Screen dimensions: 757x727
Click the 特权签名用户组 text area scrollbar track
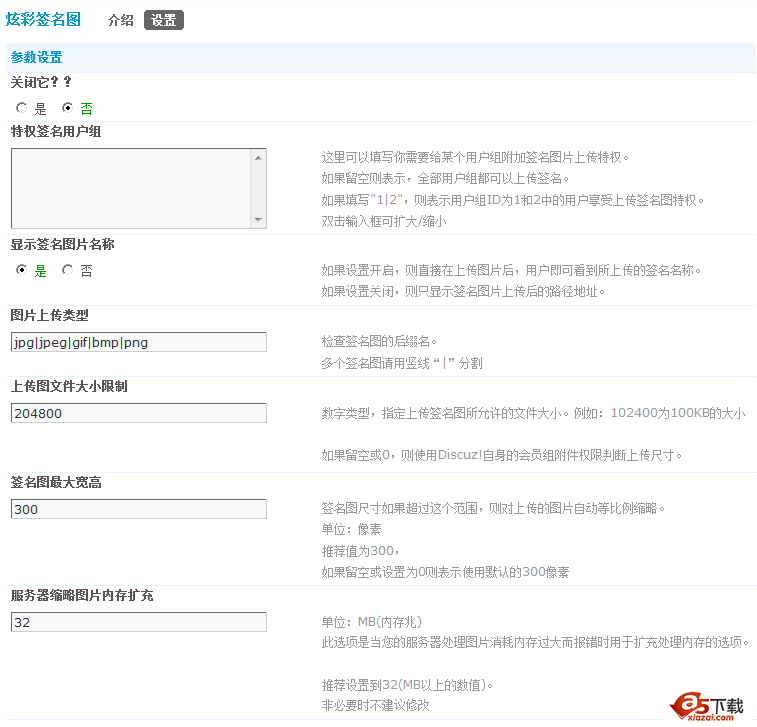pyautogui.click(x=258, y=188)
